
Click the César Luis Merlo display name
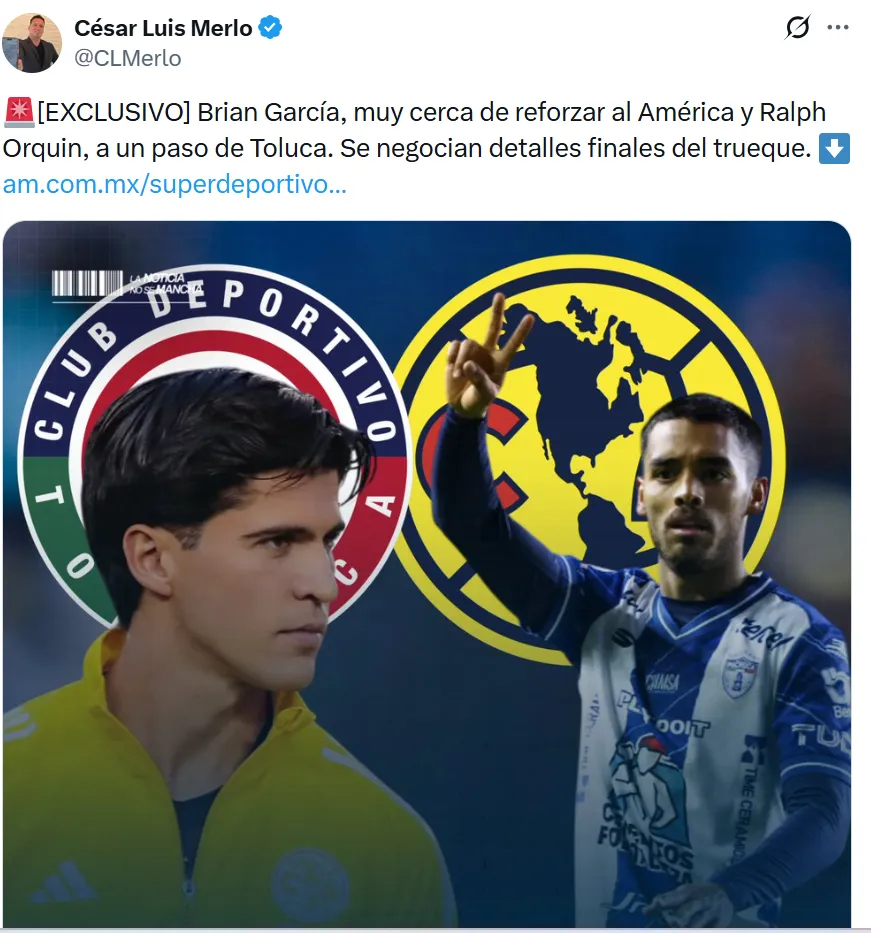tap(163, 28)
